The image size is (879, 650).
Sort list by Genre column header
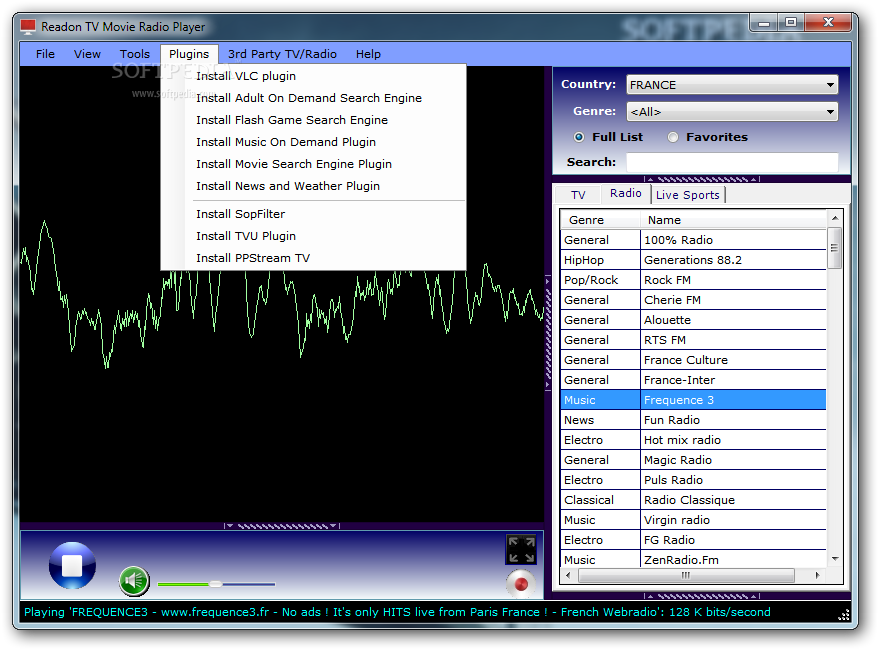tap(600, 220)
